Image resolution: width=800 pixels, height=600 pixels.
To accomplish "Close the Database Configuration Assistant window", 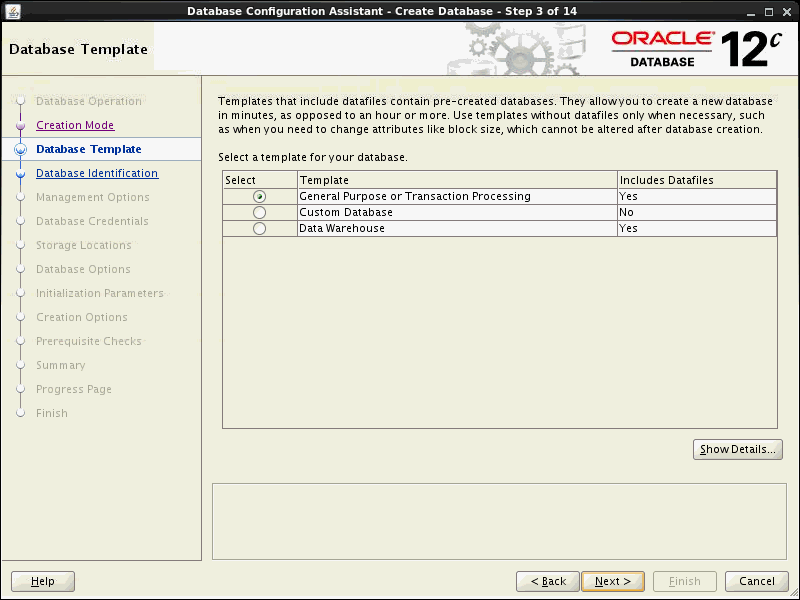I will [x=787, y=12].
